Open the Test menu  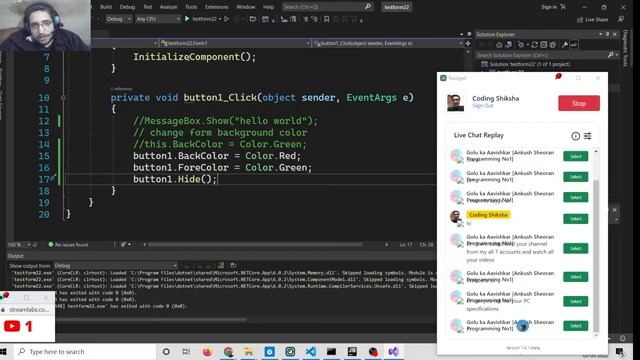click(148, 7)
